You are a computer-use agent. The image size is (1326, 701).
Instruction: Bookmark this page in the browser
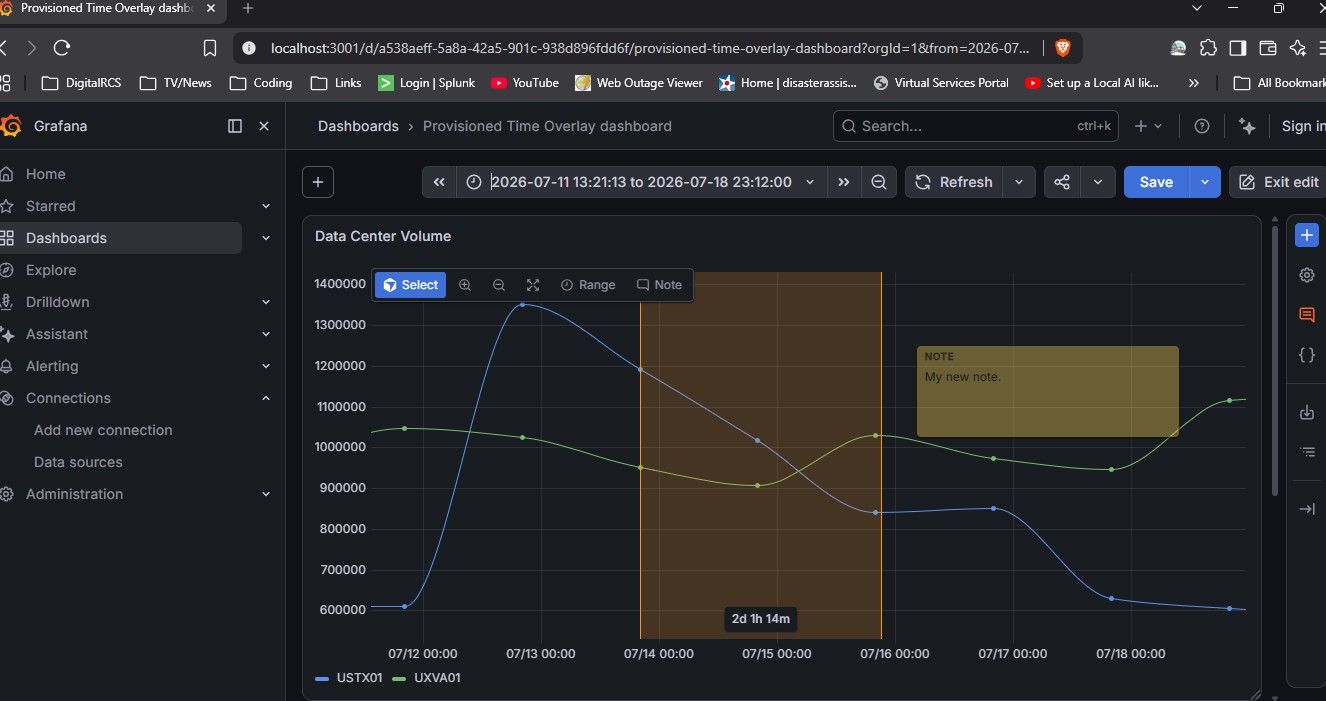209,47
